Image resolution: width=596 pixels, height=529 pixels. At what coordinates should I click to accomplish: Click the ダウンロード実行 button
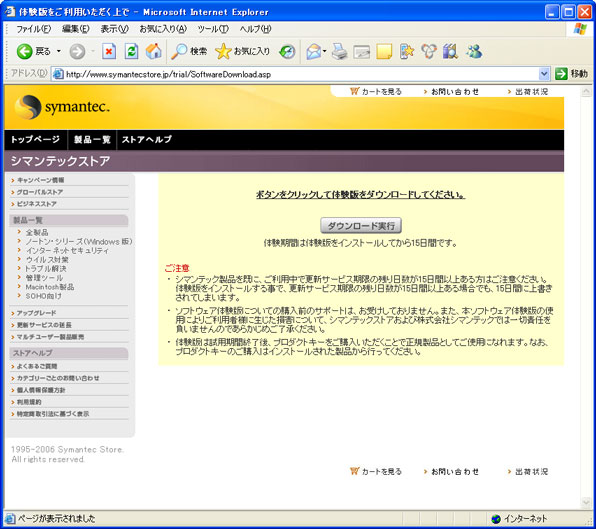361,226
